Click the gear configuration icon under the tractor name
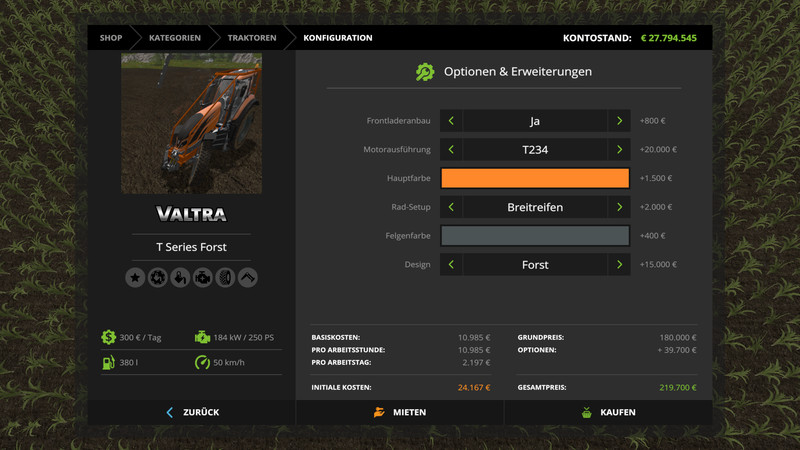Image resolution: width=800 pixels, height=450 pixels. (x=157, y=277)
